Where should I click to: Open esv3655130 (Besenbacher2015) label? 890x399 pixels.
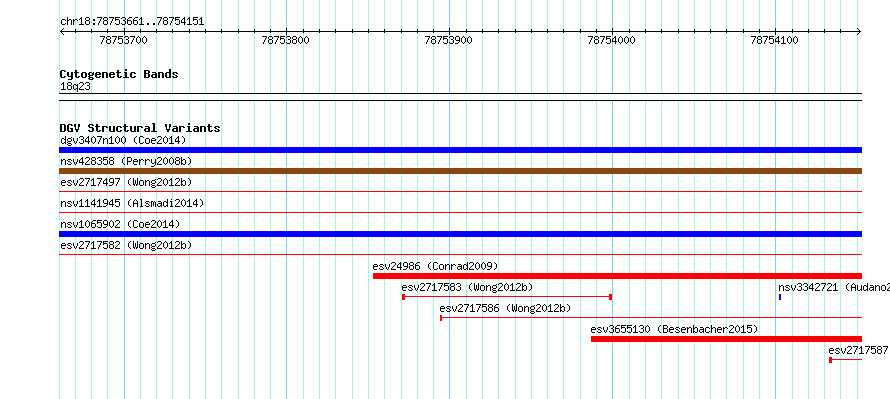coord(674,329)
